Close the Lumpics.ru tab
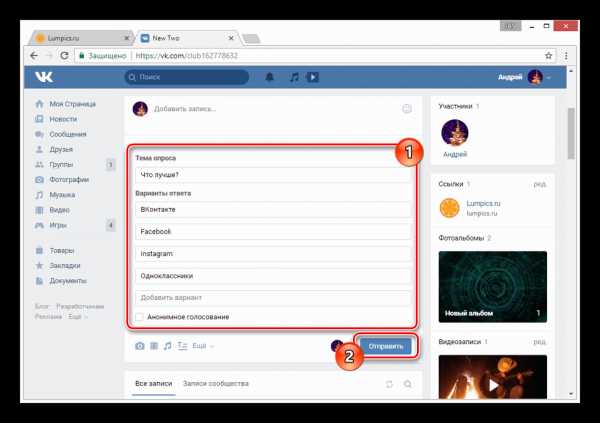This screenshot has width=600, height=423. coord(127,38)
